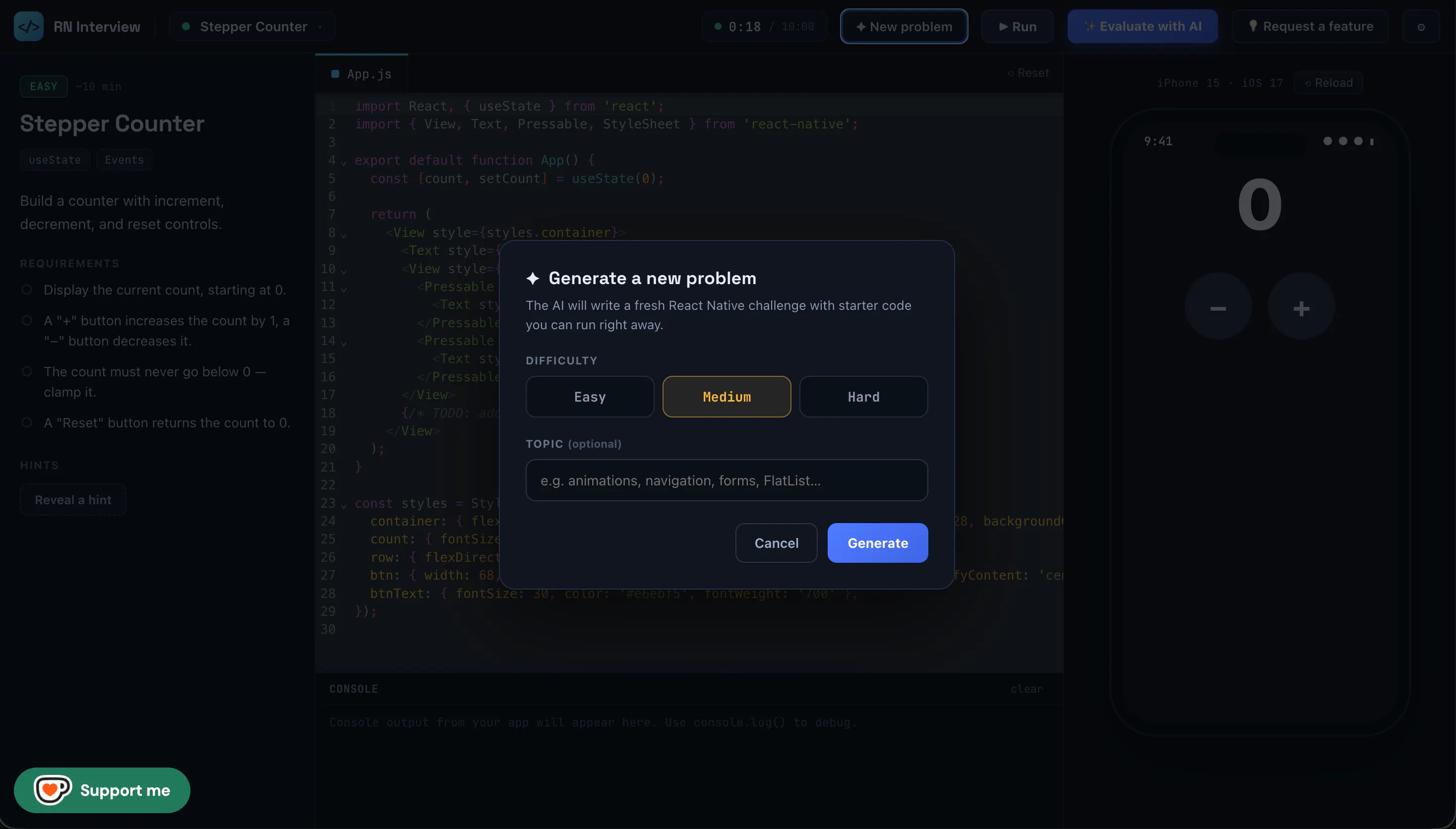Screen dimensions: 1456x829
Task: Click the sparkle icon beside dialog title
Action: coord(533,279)
